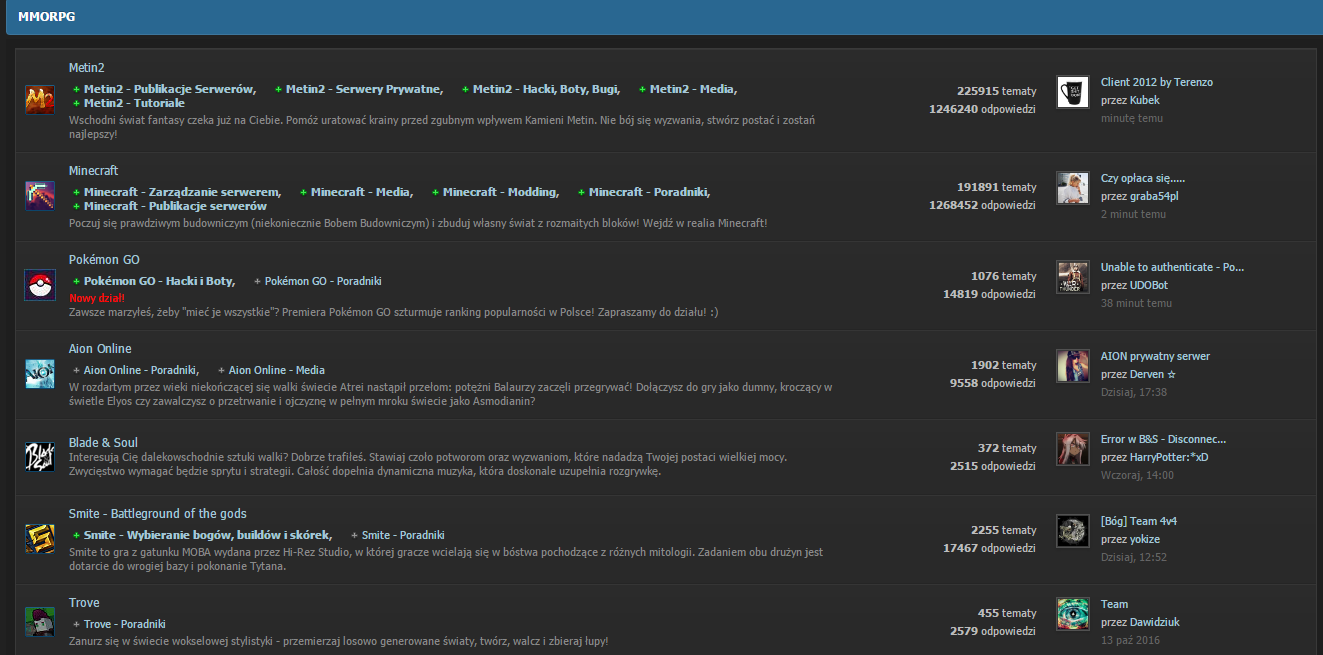The image size is (1323, 655).
Task: Click the 'Wczoraj, 14:00' timestamp
Action: [1137, 475]
